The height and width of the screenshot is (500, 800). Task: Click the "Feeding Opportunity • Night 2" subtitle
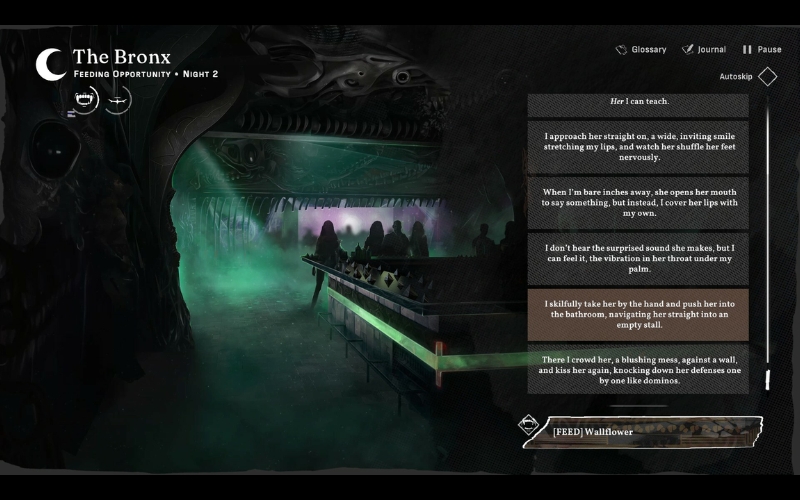pos(145,75)
